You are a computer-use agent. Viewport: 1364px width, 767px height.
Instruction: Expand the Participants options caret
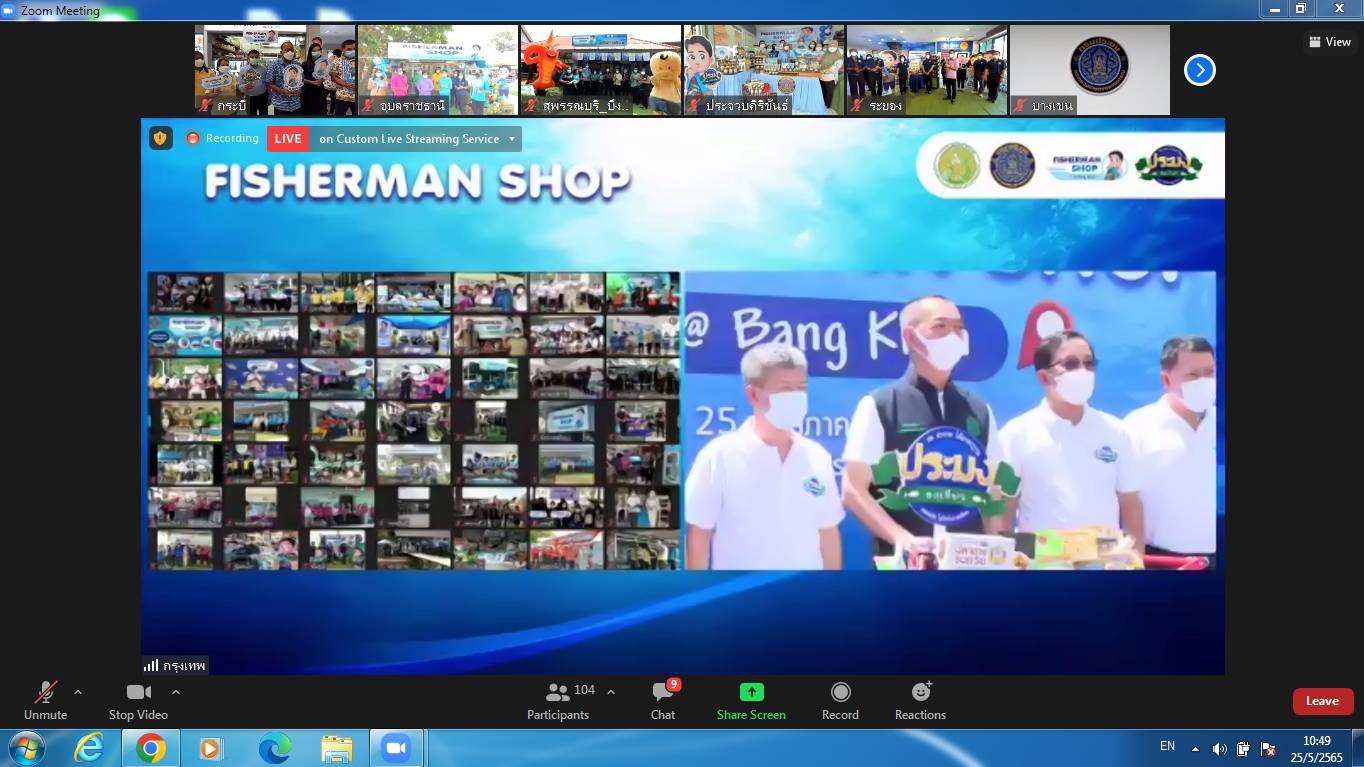(611, 692)
